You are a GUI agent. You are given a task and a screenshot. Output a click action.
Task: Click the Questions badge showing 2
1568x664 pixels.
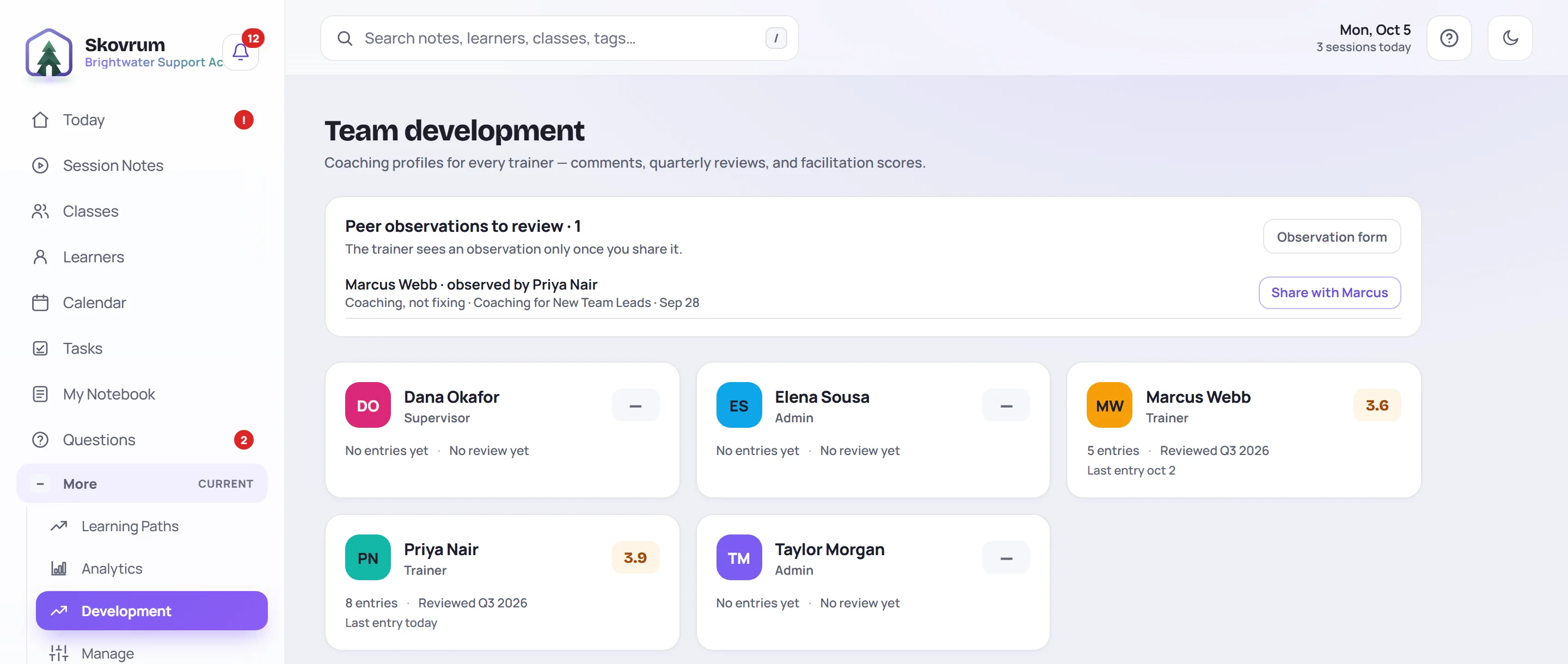click(243, 439)
